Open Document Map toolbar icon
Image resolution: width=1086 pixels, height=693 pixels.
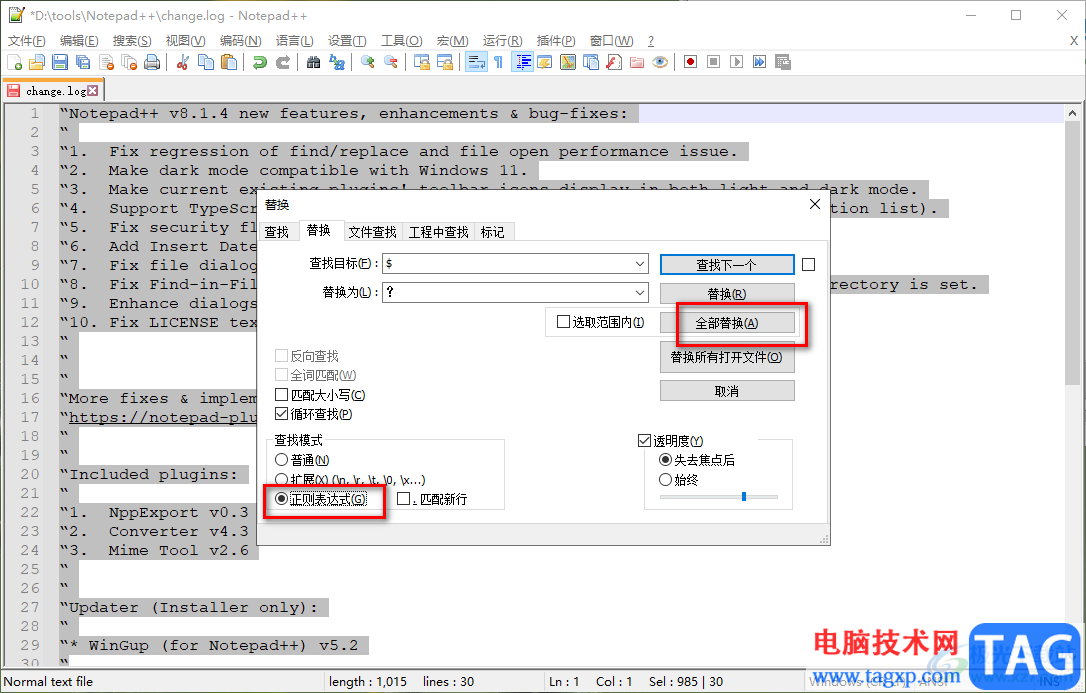pos(568,62)
